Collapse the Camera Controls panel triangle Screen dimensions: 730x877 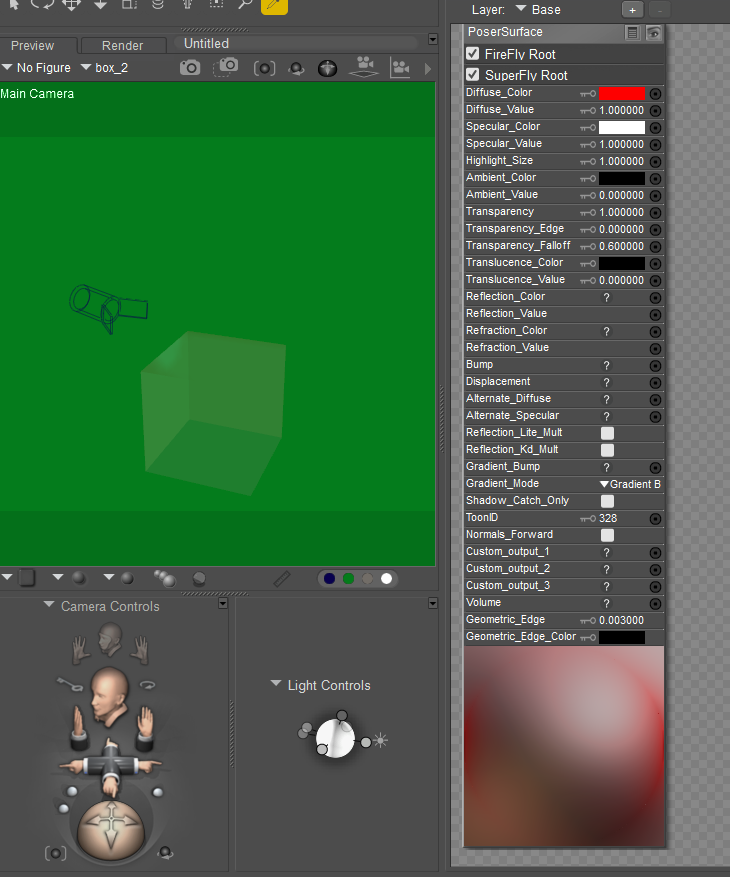(x=49, y=605)
